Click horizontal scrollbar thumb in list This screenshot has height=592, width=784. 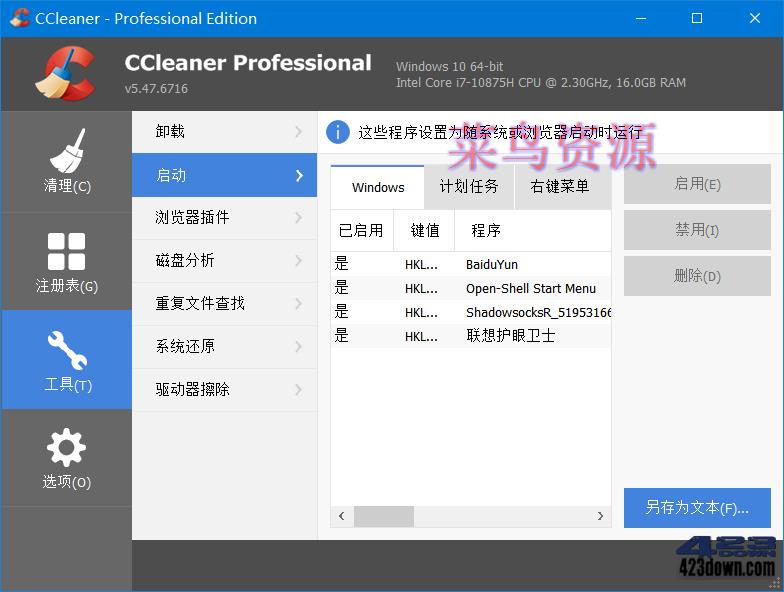point(383,516)
